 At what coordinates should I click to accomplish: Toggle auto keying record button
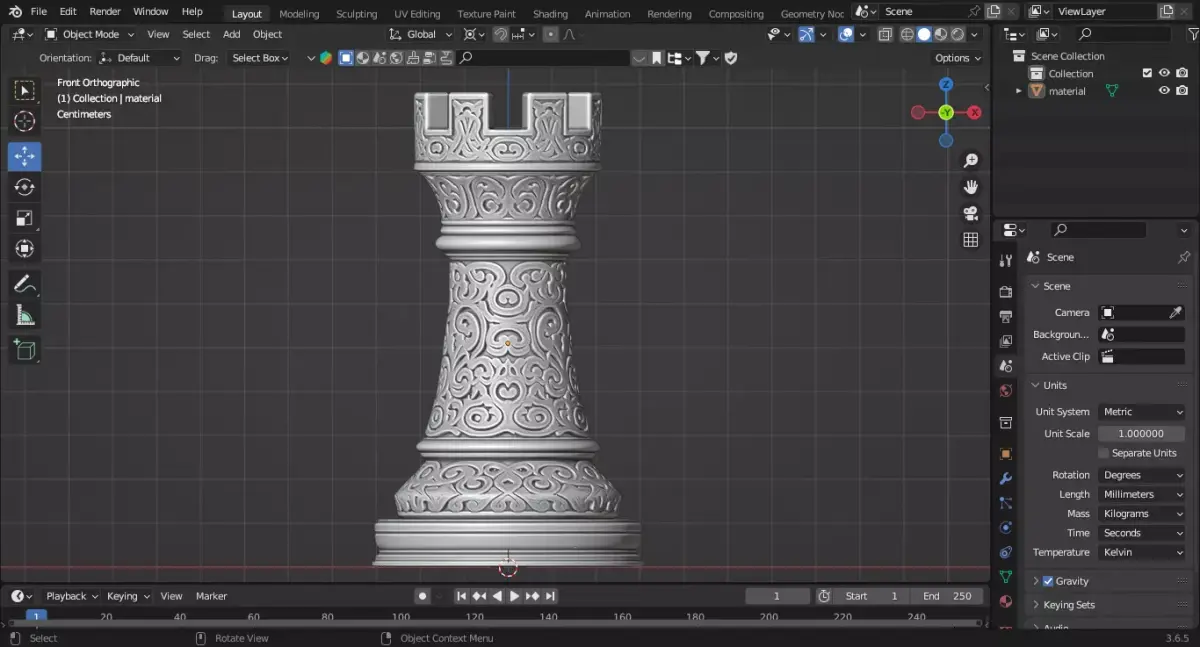422,596
